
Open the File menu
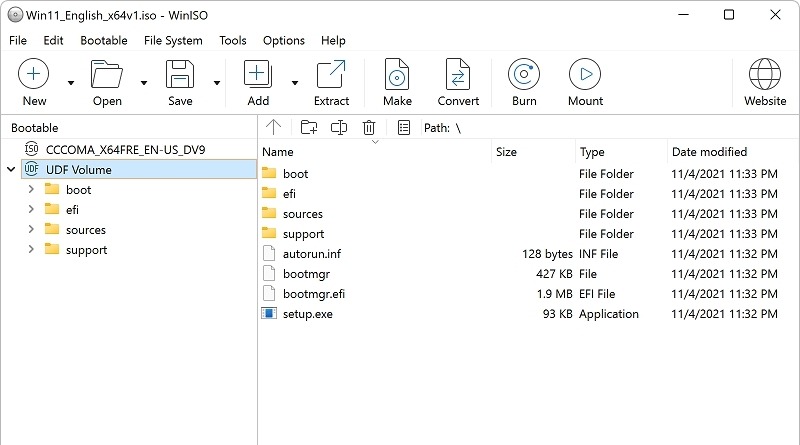(18, 40)
